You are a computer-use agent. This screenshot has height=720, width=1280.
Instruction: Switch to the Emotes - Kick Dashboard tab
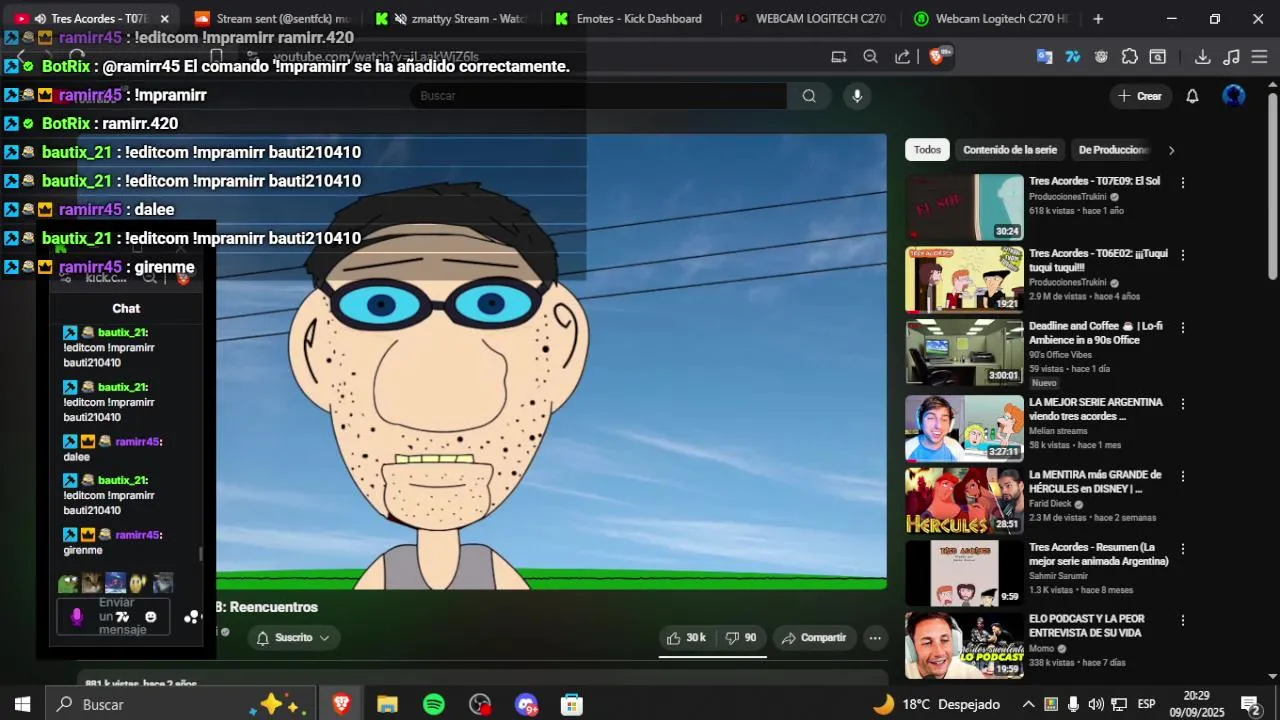pyautogui.click(x=631, y=19)
